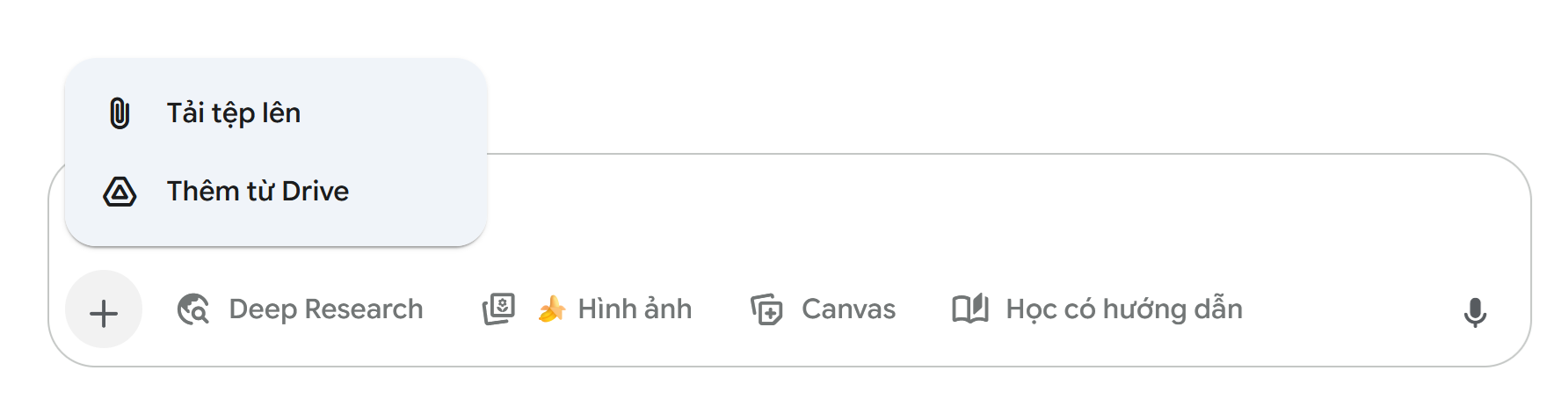The image size is (1568, 407).
Task: Collapse the upload menu with the plus button
Action: click(x=104, y=312)
